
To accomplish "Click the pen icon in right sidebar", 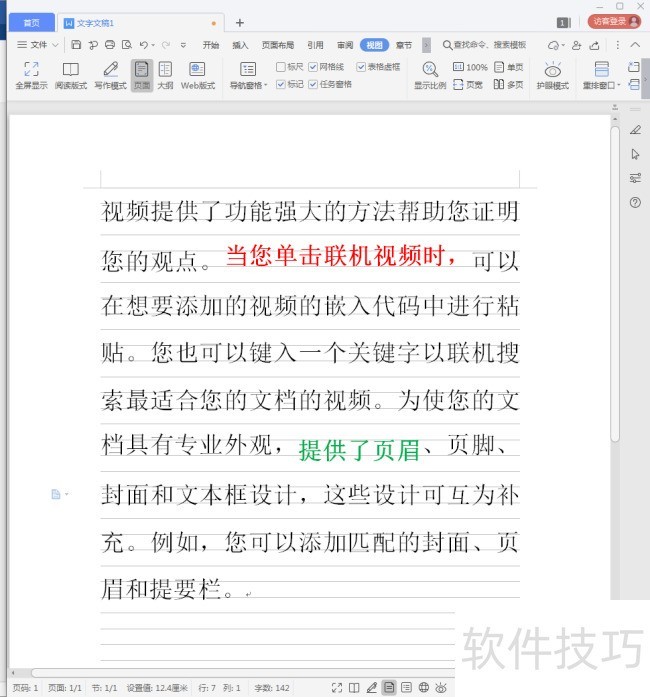I will click(x=635, y=130).
